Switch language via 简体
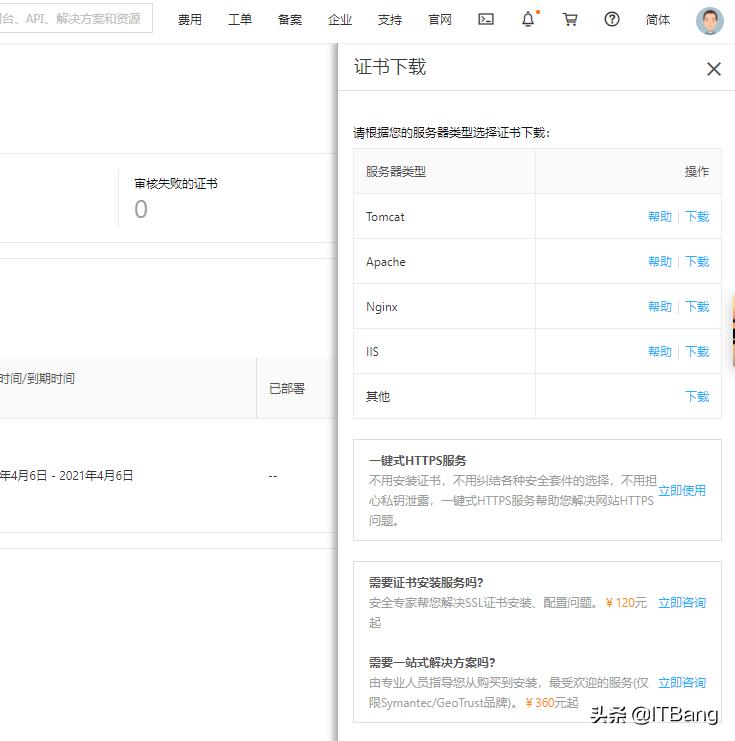Viewport: 735px width, 741px height. point(658,20)
